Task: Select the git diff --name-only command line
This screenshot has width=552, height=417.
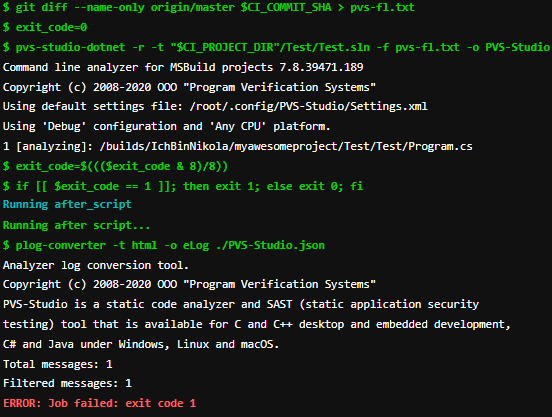Action: [x=208, y=7]
